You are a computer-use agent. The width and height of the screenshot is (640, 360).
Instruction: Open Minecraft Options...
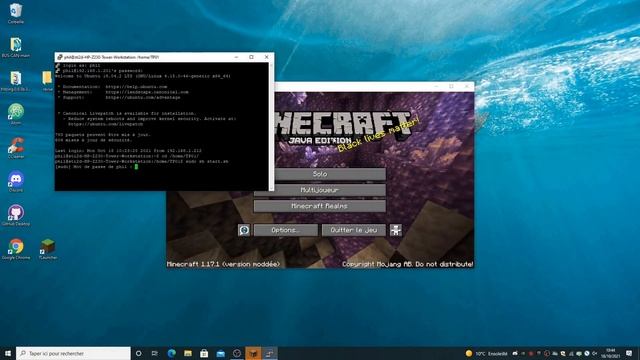click(286, 230)
